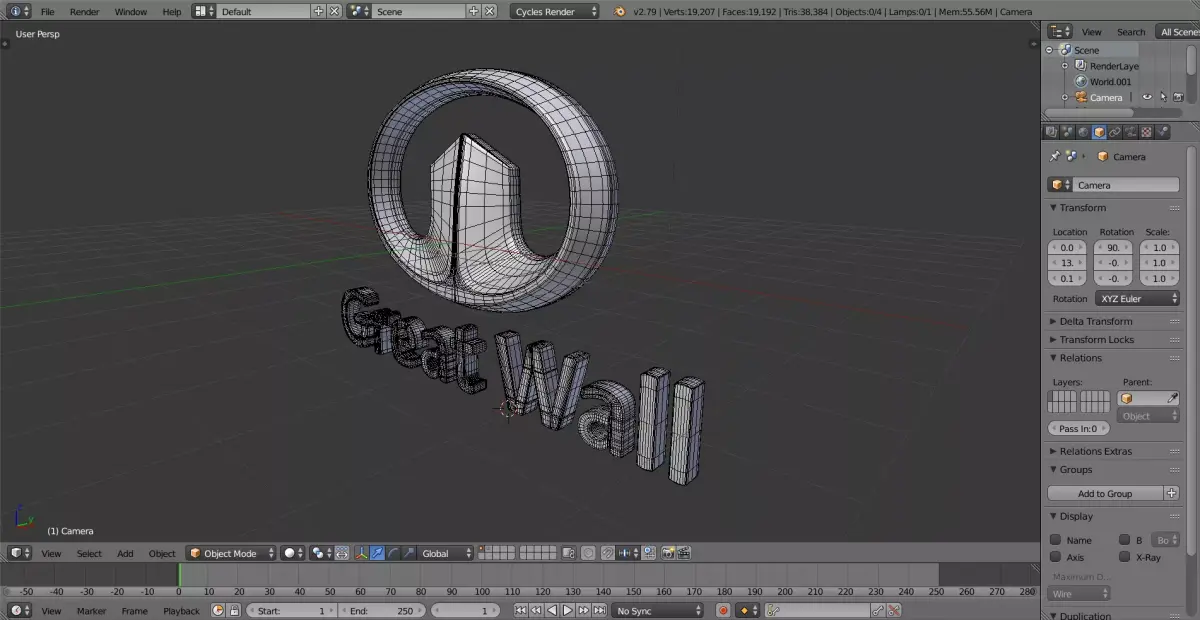
Task: Click the play reverse button
Action: pos(552,610)
